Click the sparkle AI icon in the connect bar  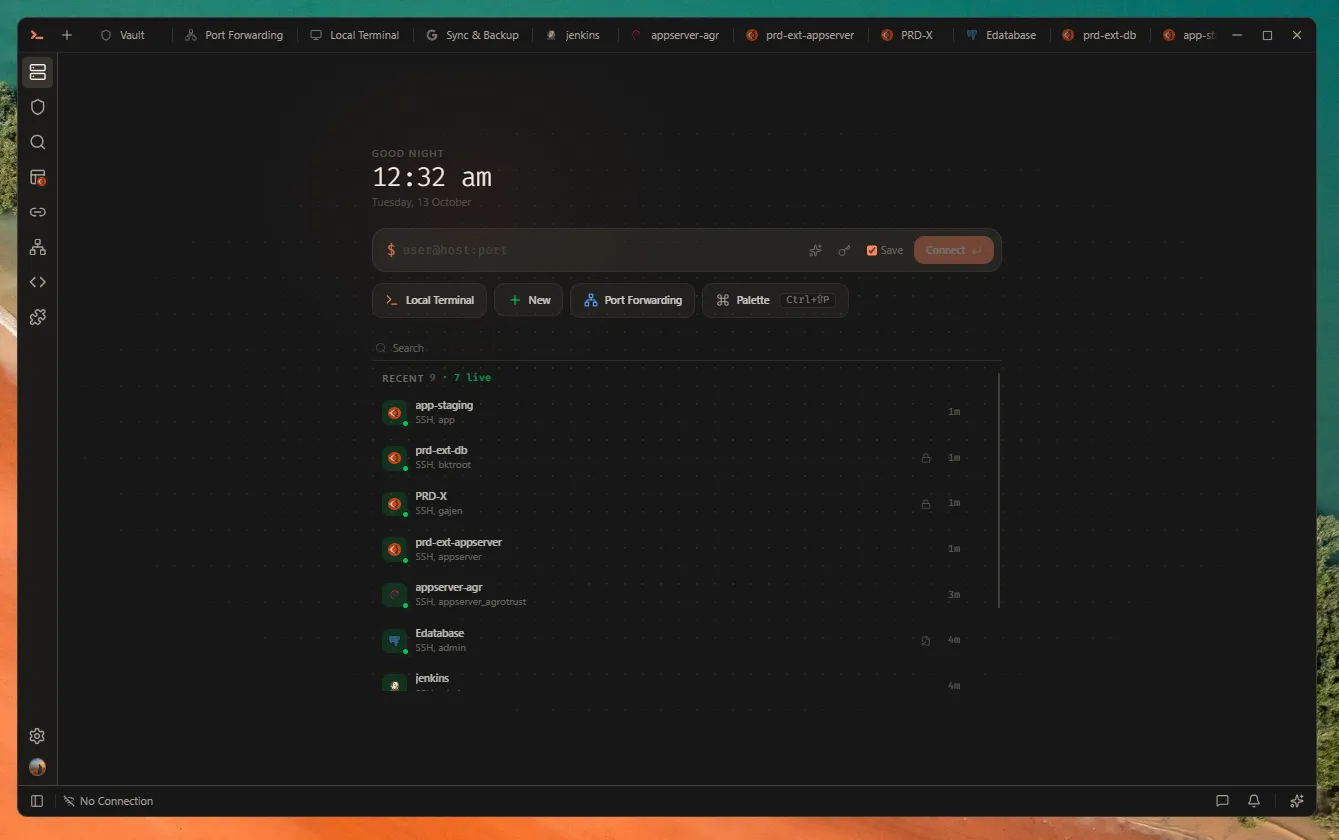tap(815, 250)
